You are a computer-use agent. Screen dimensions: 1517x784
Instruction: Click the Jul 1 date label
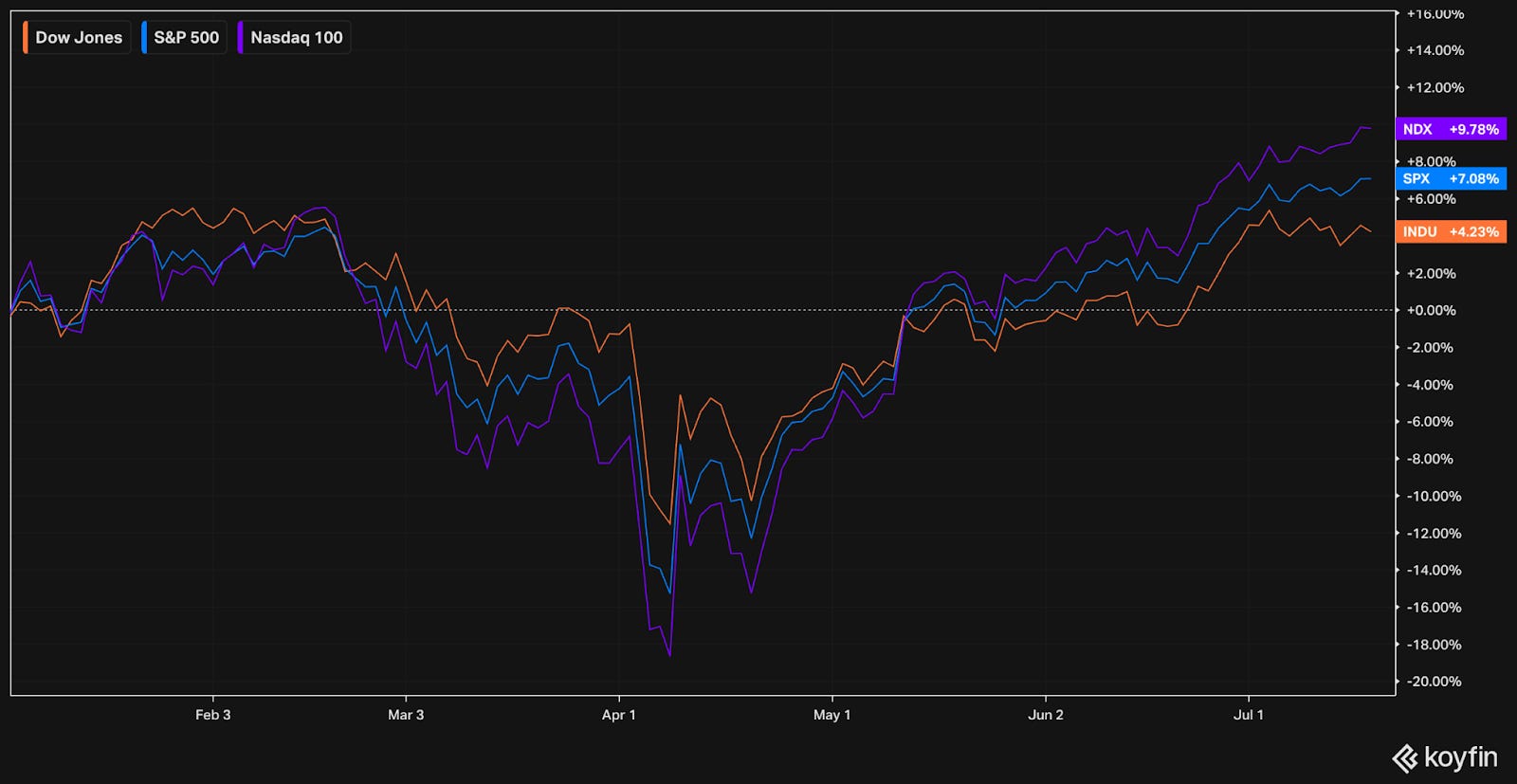[x=1249, y=715]
